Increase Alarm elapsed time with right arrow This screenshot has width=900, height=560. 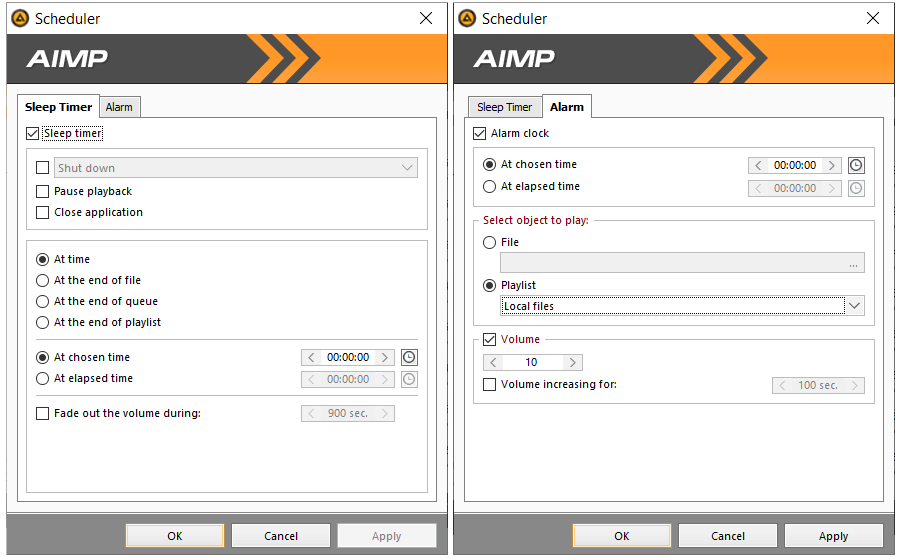(x=832, y=188)
